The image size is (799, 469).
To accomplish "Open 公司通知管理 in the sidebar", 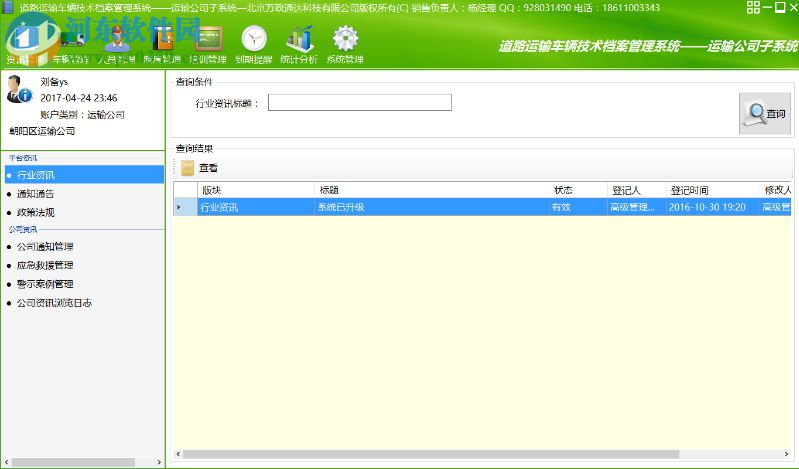I will tap(45, 247).
